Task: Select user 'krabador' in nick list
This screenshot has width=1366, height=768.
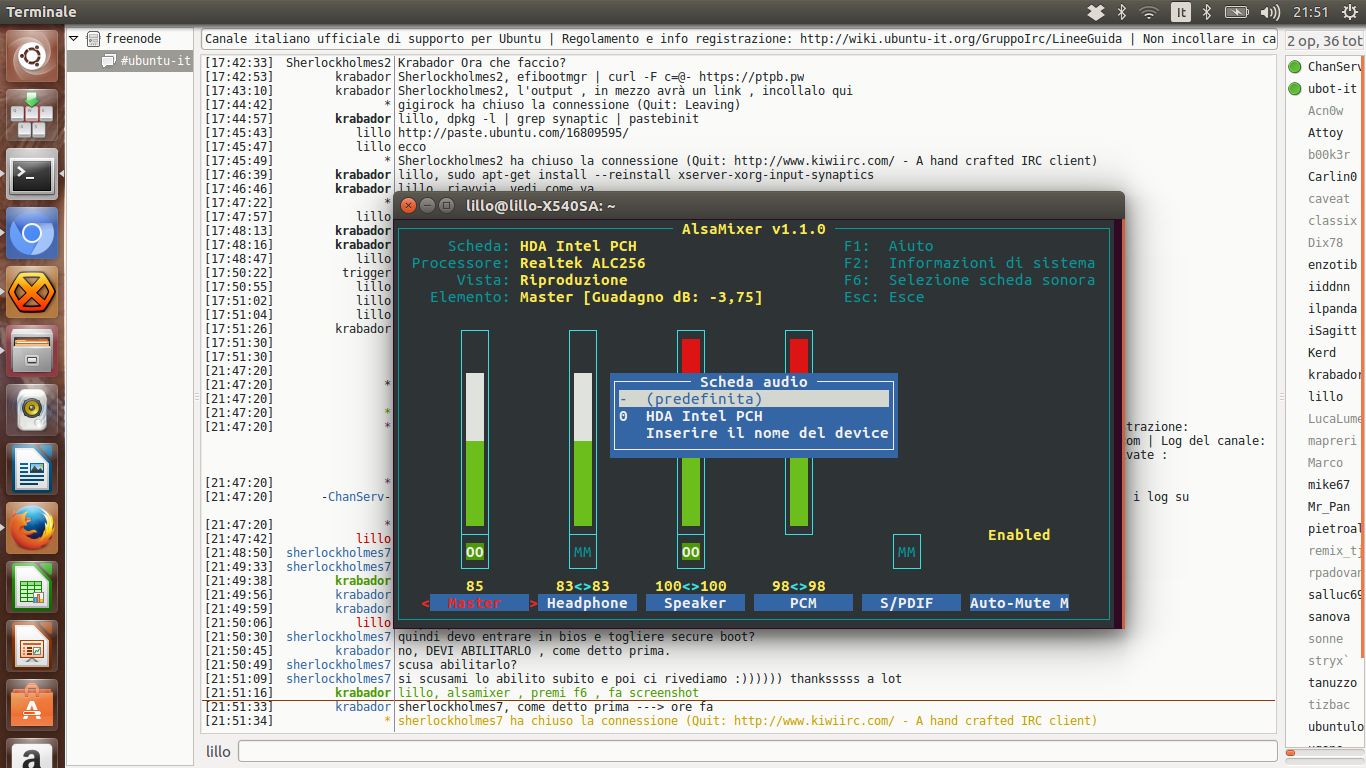Action: [x=1334, y=375]
